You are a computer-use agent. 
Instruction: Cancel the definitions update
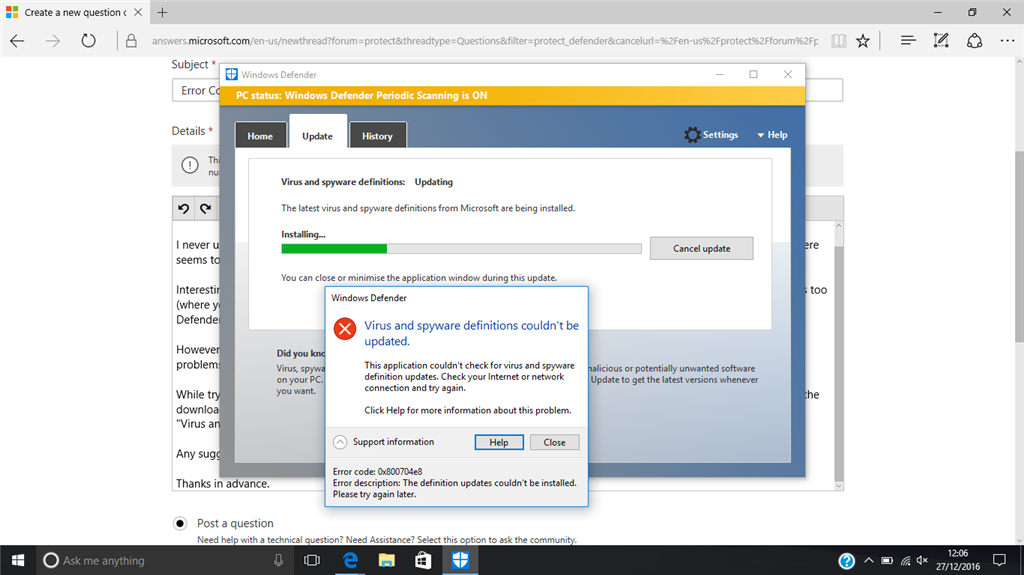pos(701,248)
